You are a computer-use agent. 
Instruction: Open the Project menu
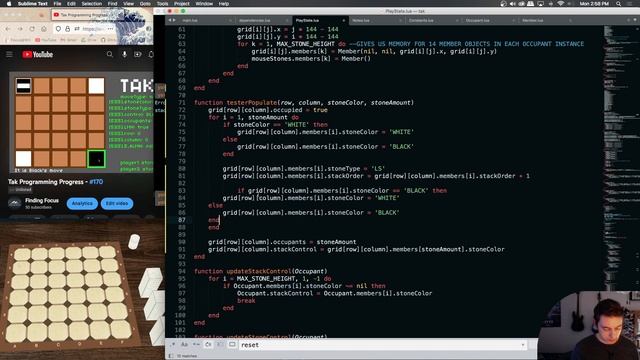[182, 4]
